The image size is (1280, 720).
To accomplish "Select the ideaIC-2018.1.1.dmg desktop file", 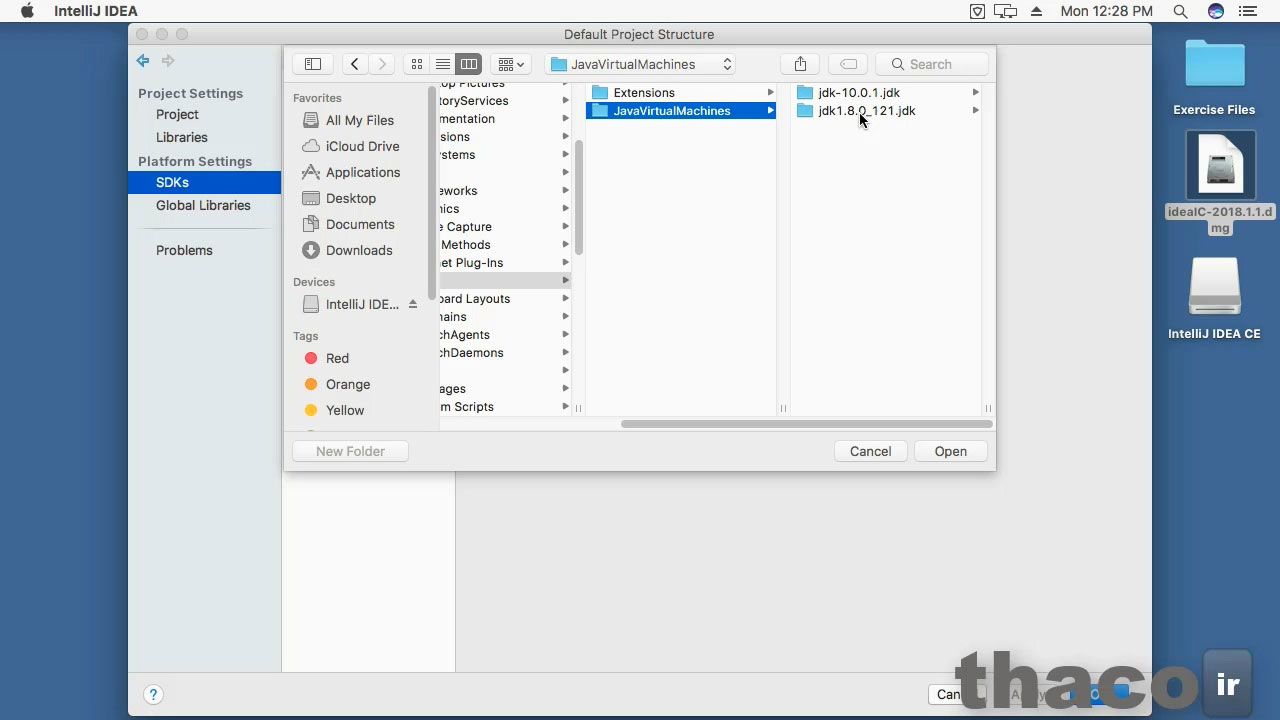I will (1220, 183).
